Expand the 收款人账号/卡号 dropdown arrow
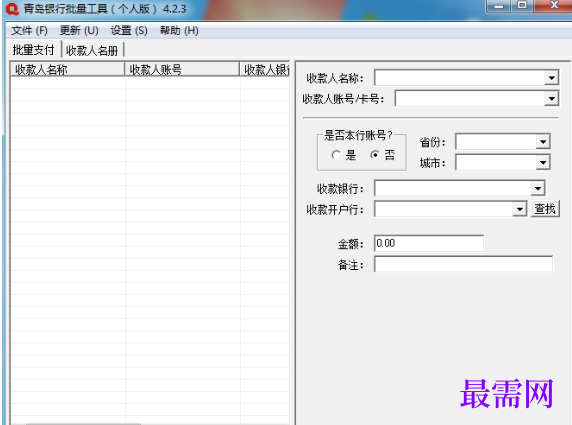The width and height of the screenshot is (572, 425). (551, 98)
